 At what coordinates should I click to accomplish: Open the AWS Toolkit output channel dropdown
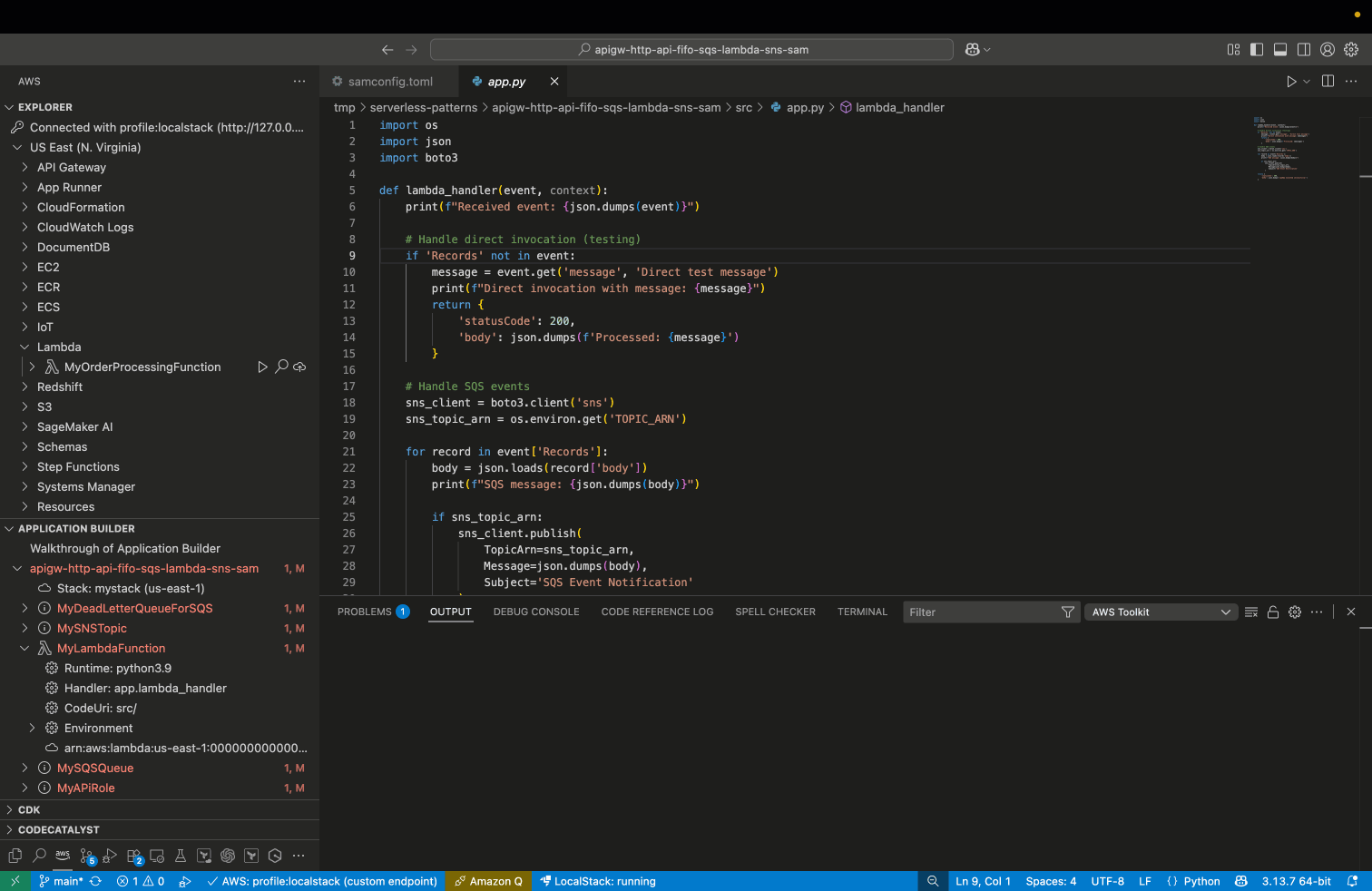click(1161, 612)
